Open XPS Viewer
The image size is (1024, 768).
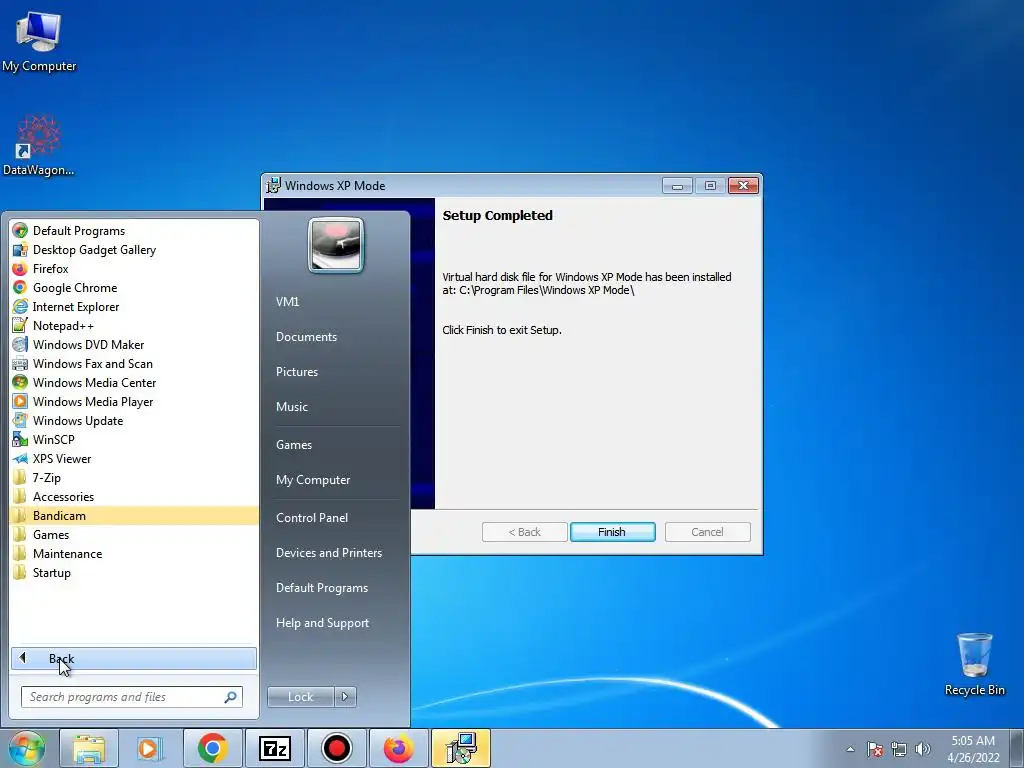(134, 458)
